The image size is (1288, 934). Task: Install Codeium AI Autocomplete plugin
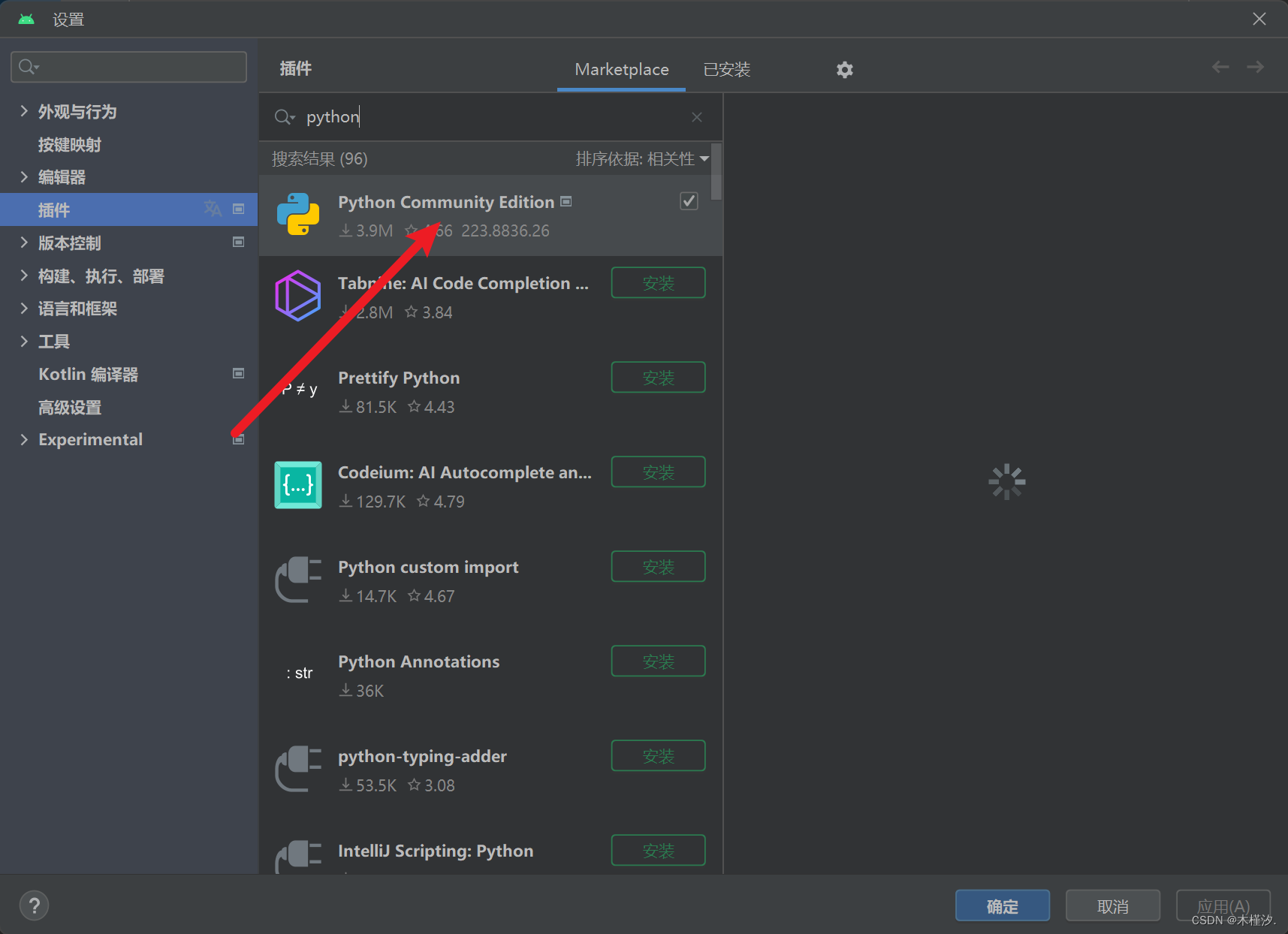pos(659,472)
